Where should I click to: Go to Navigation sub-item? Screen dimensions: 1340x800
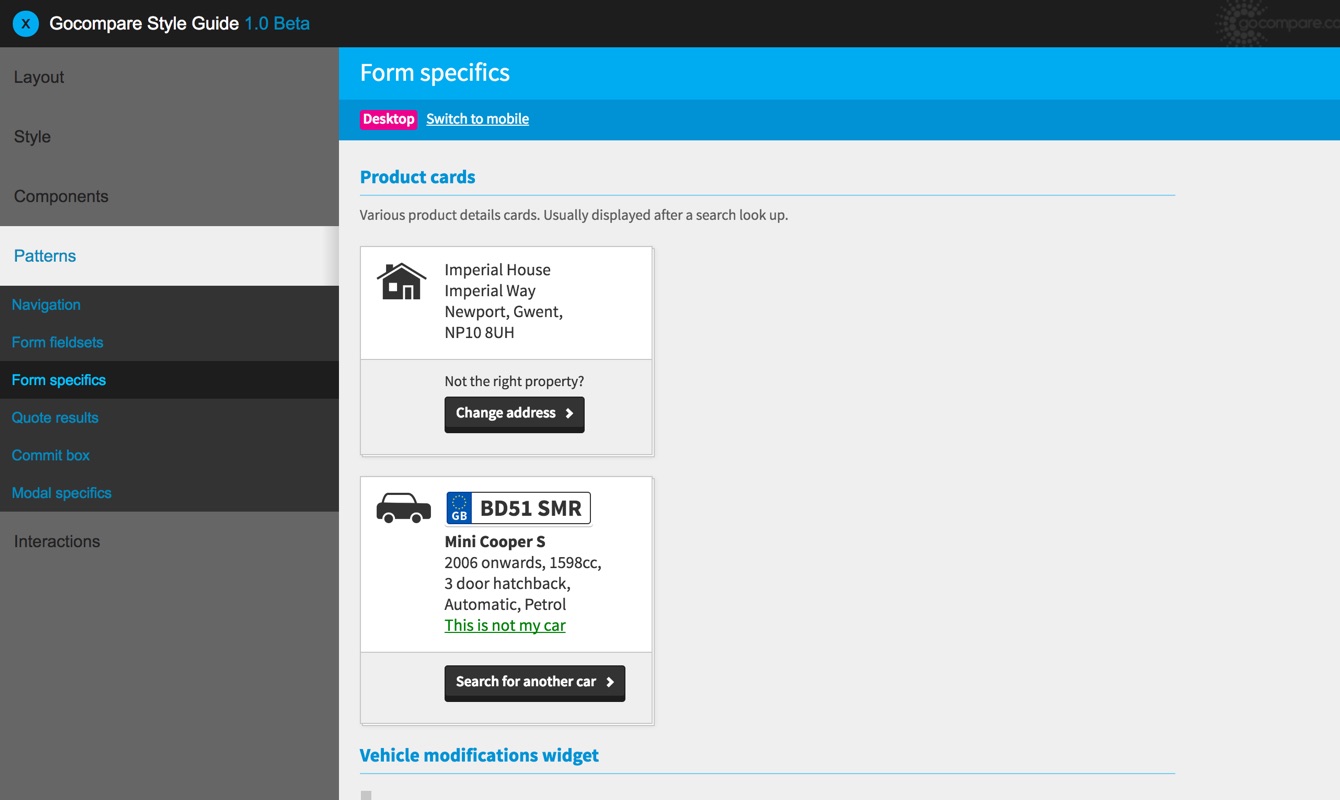point(169,305)
